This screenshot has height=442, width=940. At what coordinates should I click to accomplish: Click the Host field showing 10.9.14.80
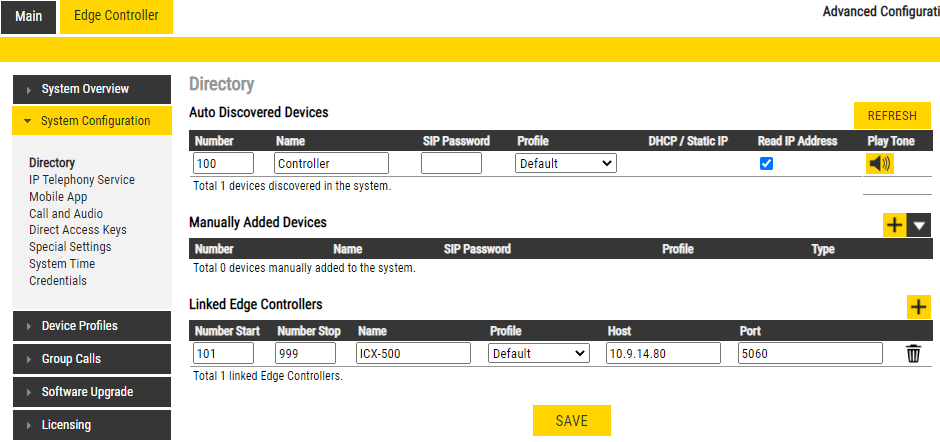663,353
